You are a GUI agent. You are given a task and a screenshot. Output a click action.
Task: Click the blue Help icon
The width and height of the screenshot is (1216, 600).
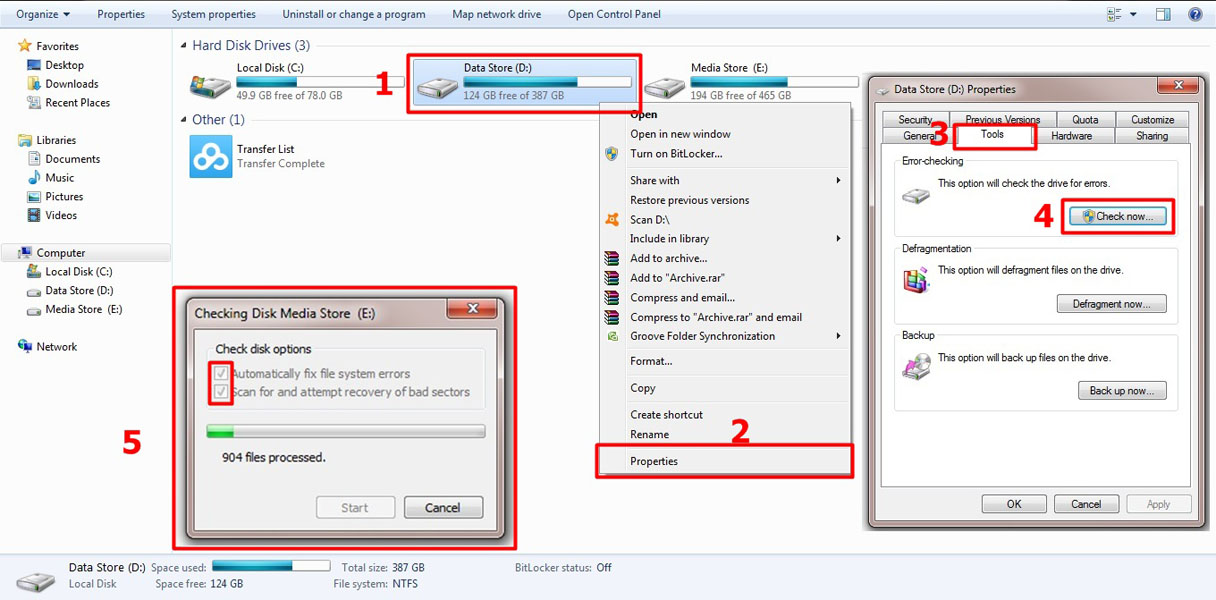pyautogui.click(x=1195, y=14)
